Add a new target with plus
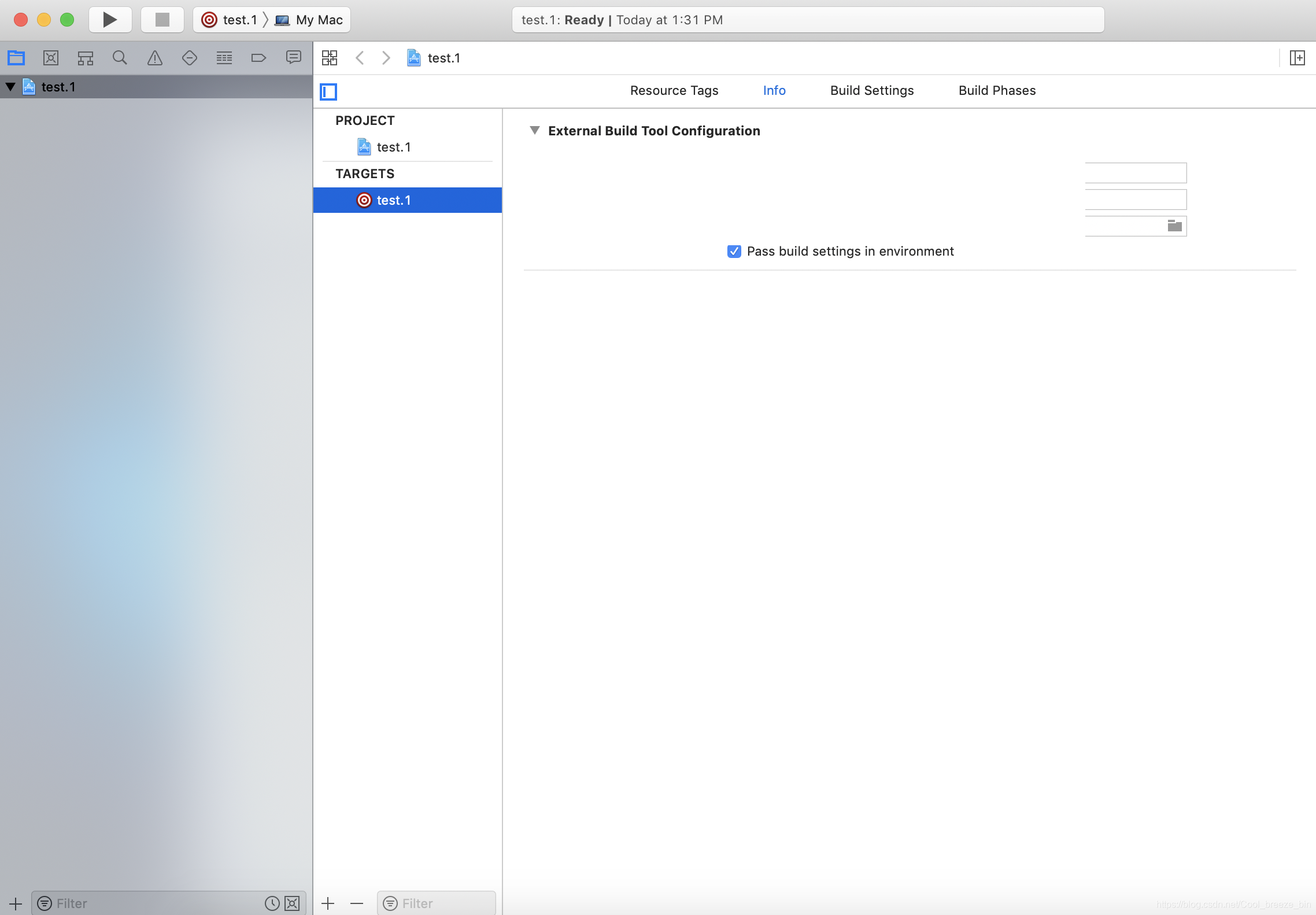 (x=328, y=903)
